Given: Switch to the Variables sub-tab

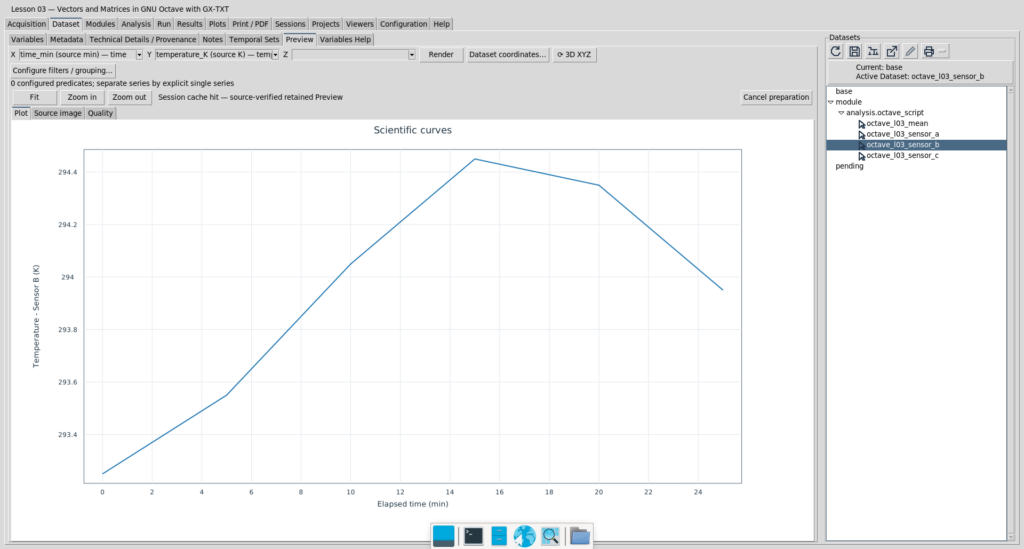Looking at the screenshot, I should pos(27,40).
